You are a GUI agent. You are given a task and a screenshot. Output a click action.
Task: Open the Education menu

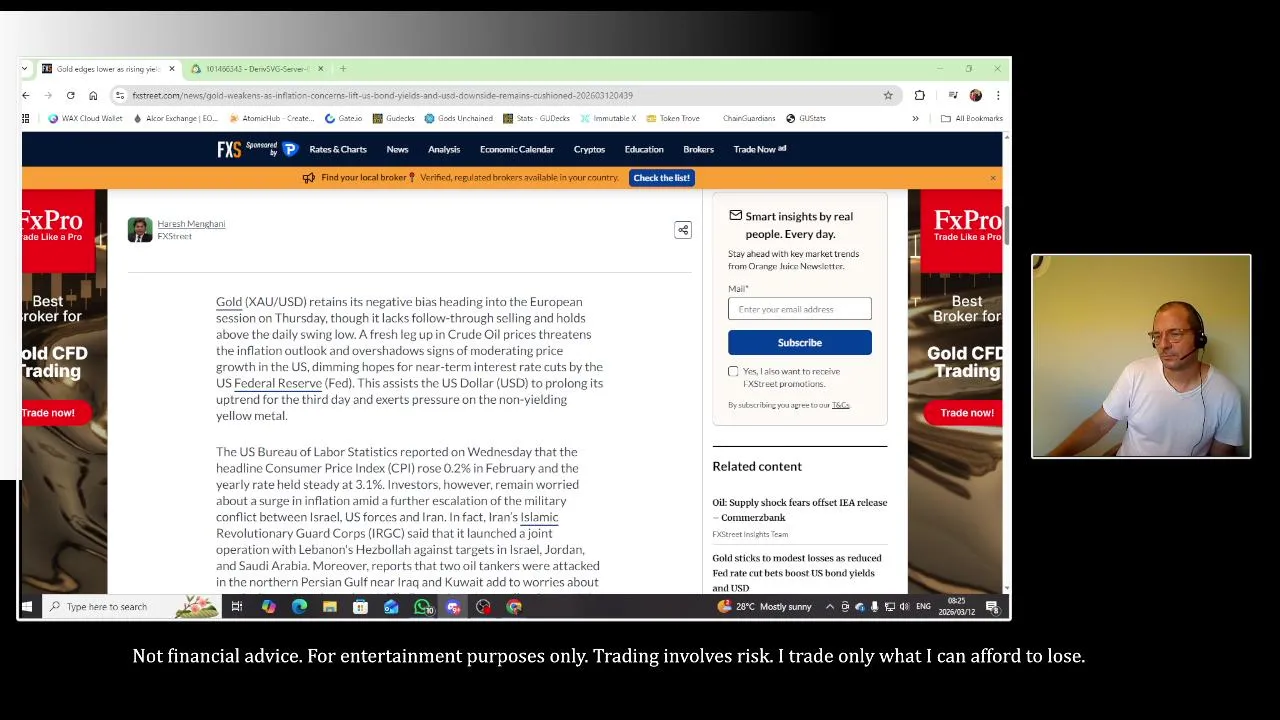(x=644, y=149)
